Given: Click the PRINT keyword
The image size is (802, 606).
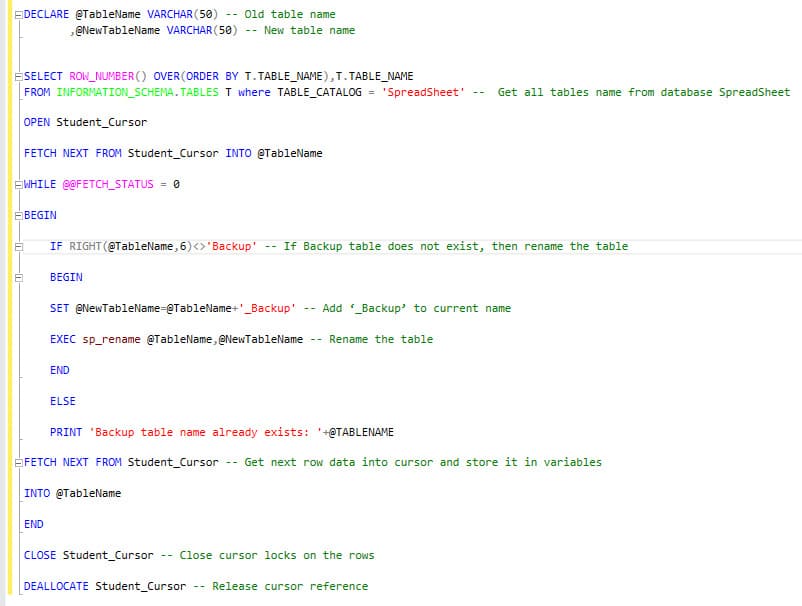Looking at the screenshot, I should (x=65, y=432).
